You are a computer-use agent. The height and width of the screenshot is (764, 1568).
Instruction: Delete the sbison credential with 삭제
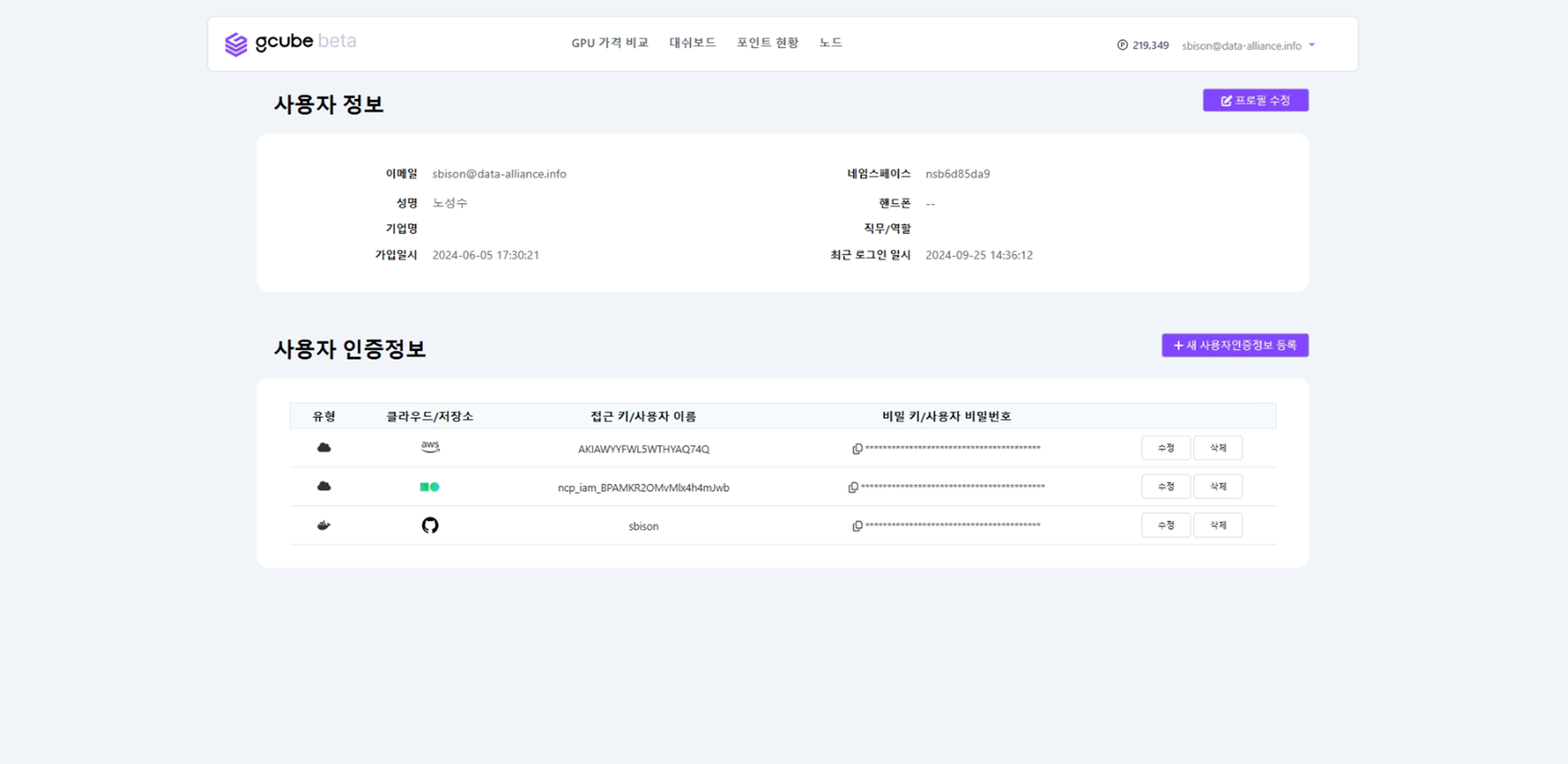pos(1218,525)
